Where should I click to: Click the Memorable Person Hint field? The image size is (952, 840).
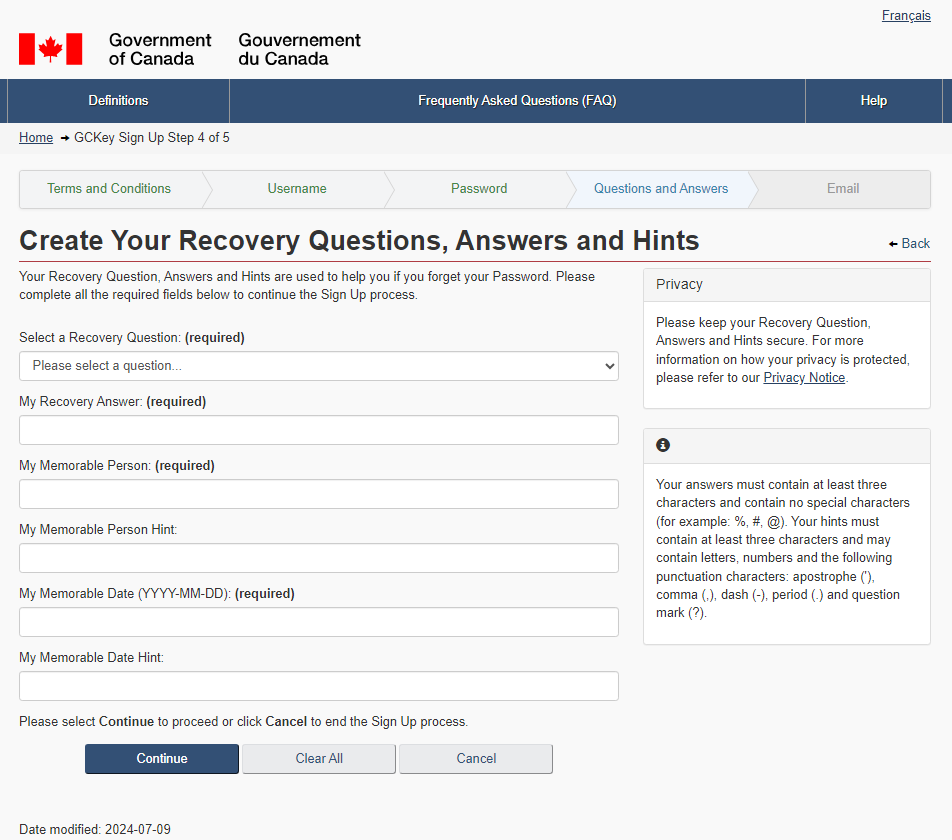pyautogui.click(x=318, y=558)
